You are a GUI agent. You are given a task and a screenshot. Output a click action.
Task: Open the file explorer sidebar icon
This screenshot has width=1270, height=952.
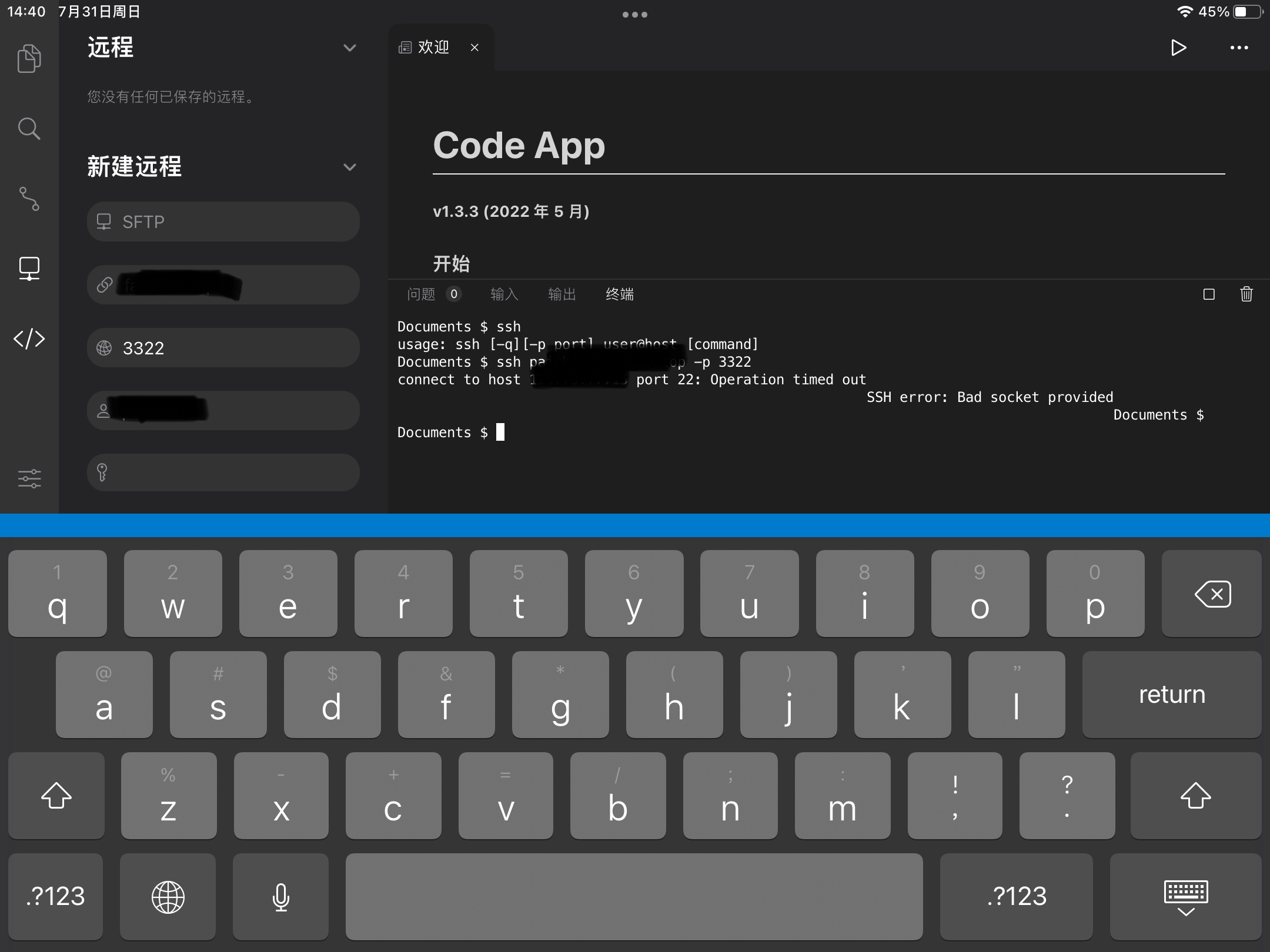tap(29, 58)
